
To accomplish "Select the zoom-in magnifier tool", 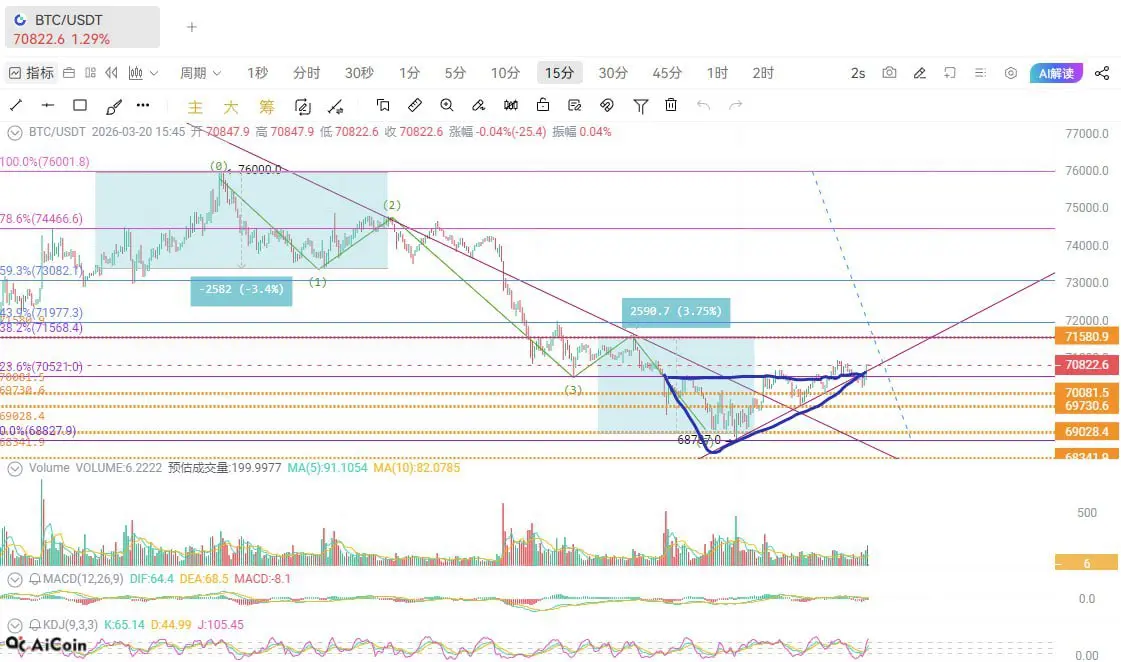I will [447, 106].
